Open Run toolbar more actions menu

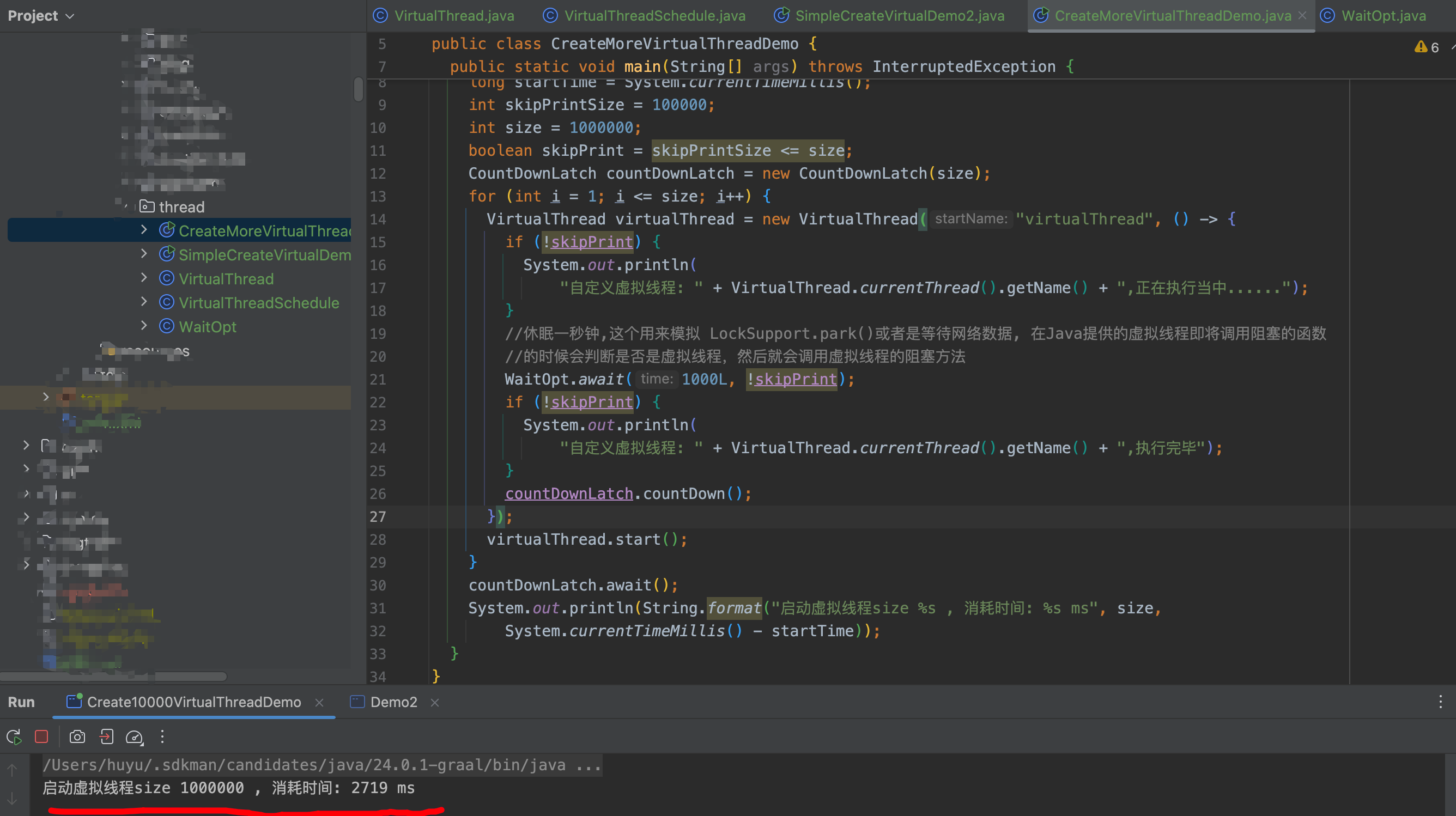[162, 737]
